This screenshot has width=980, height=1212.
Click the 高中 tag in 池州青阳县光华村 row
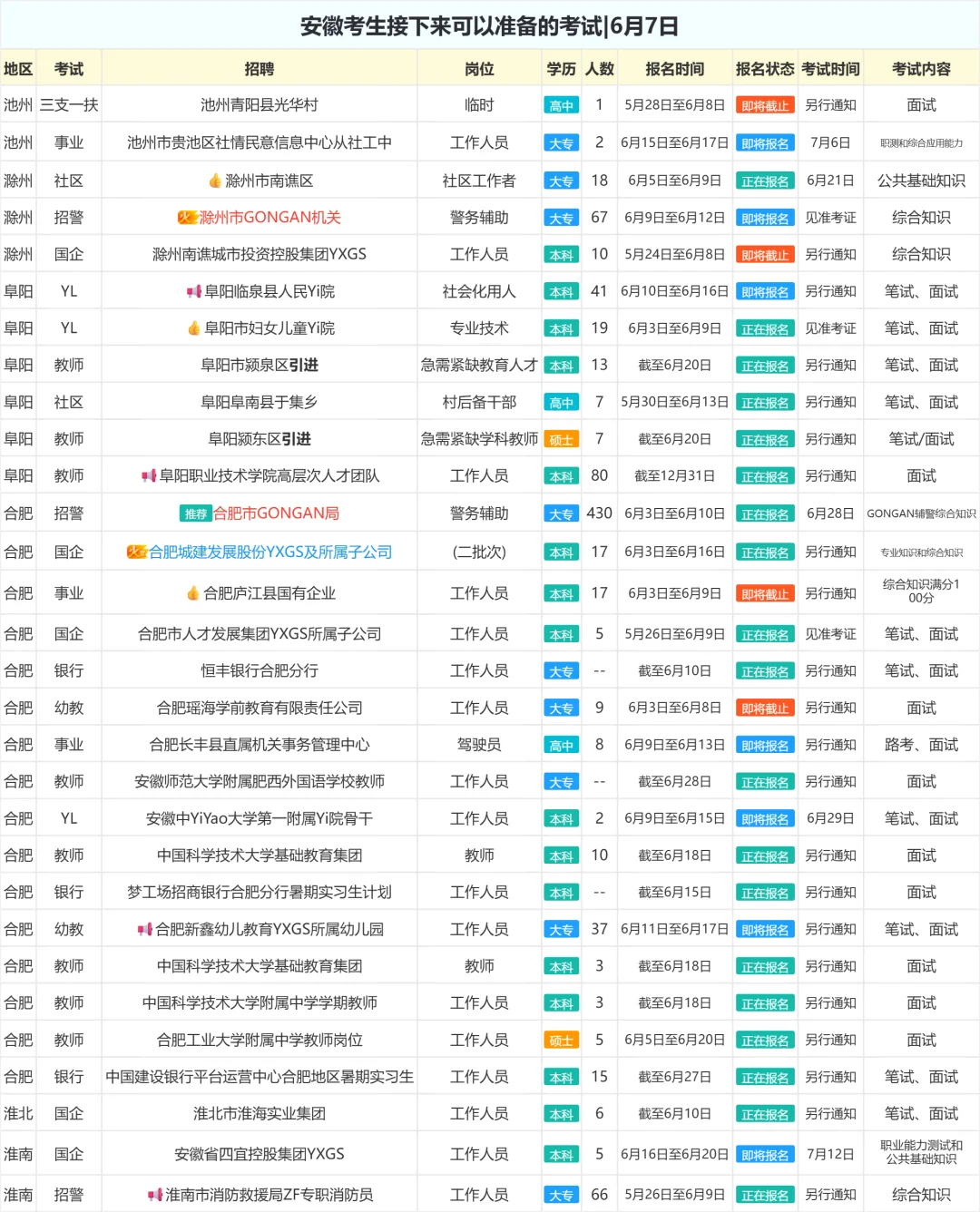562,106
